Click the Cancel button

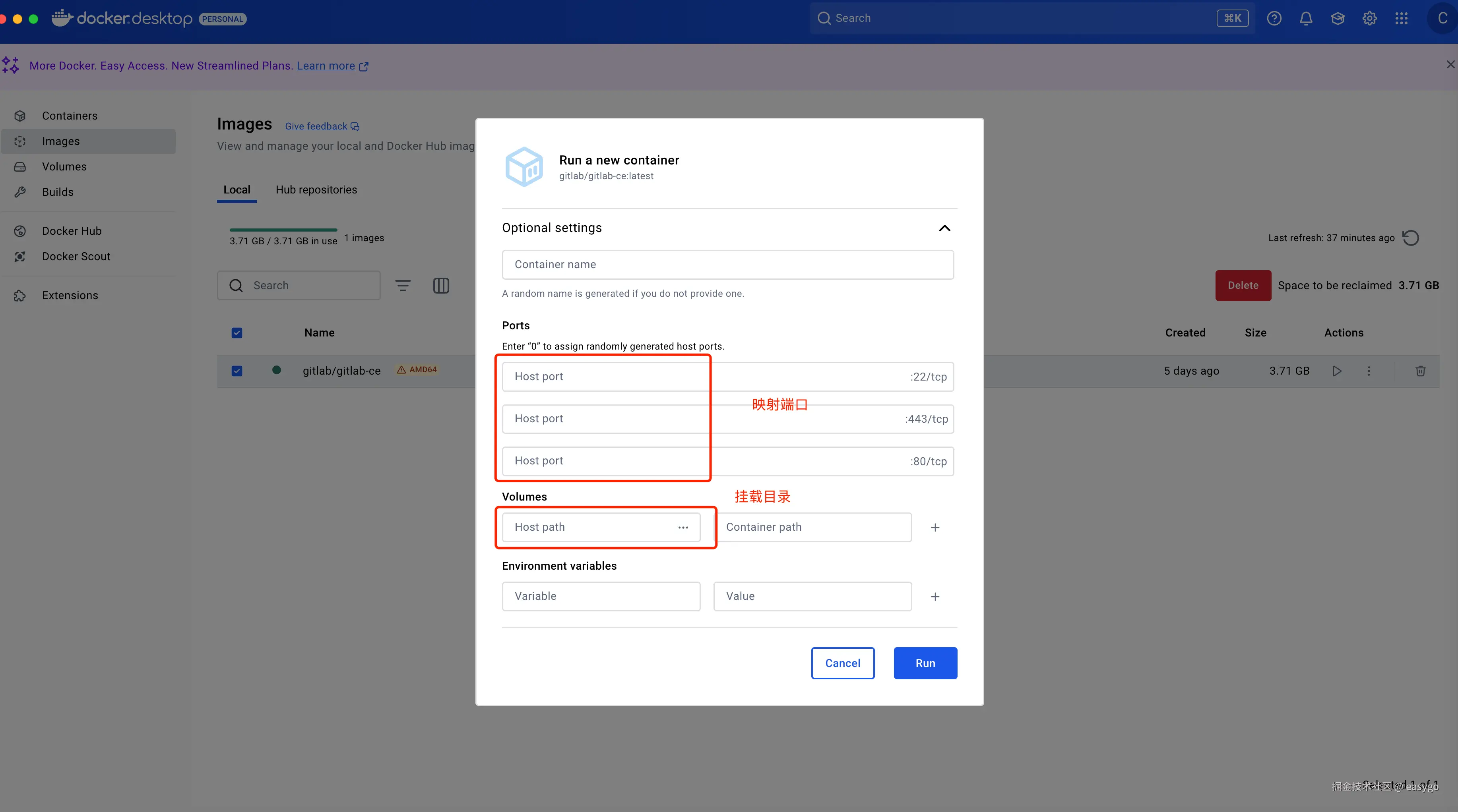tap(842, 663)
